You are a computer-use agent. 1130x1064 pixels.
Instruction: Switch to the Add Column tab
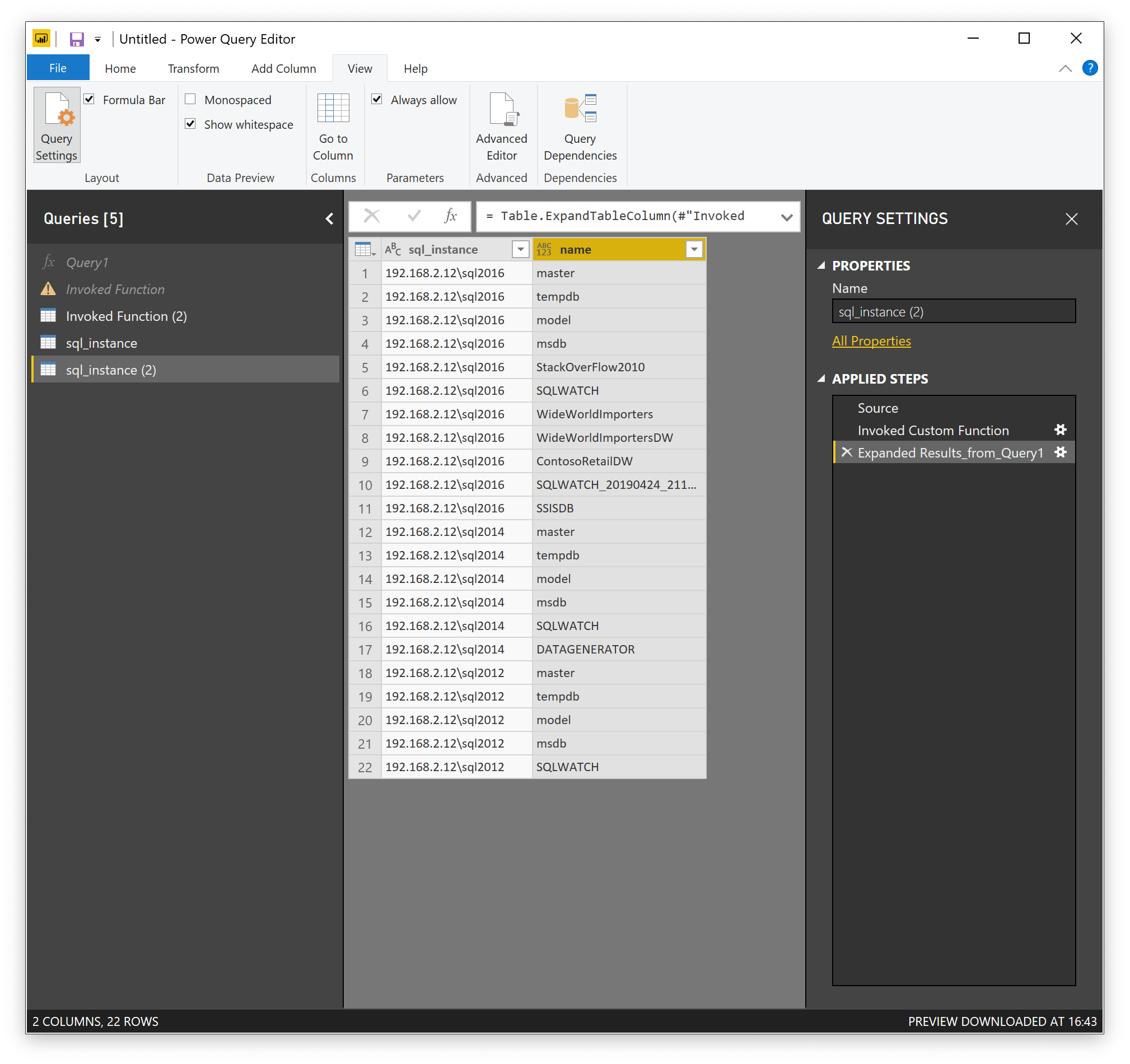click(283, 68)
